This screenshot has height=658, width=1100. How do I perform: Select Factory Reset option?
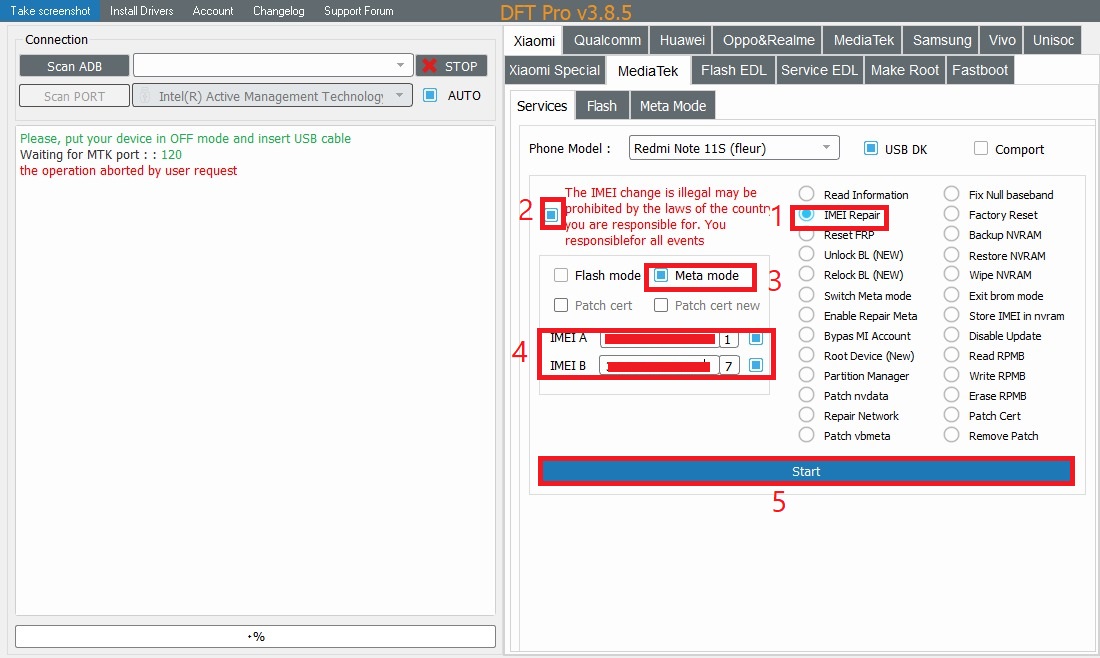pyautogui.click(x=951, y=214)
